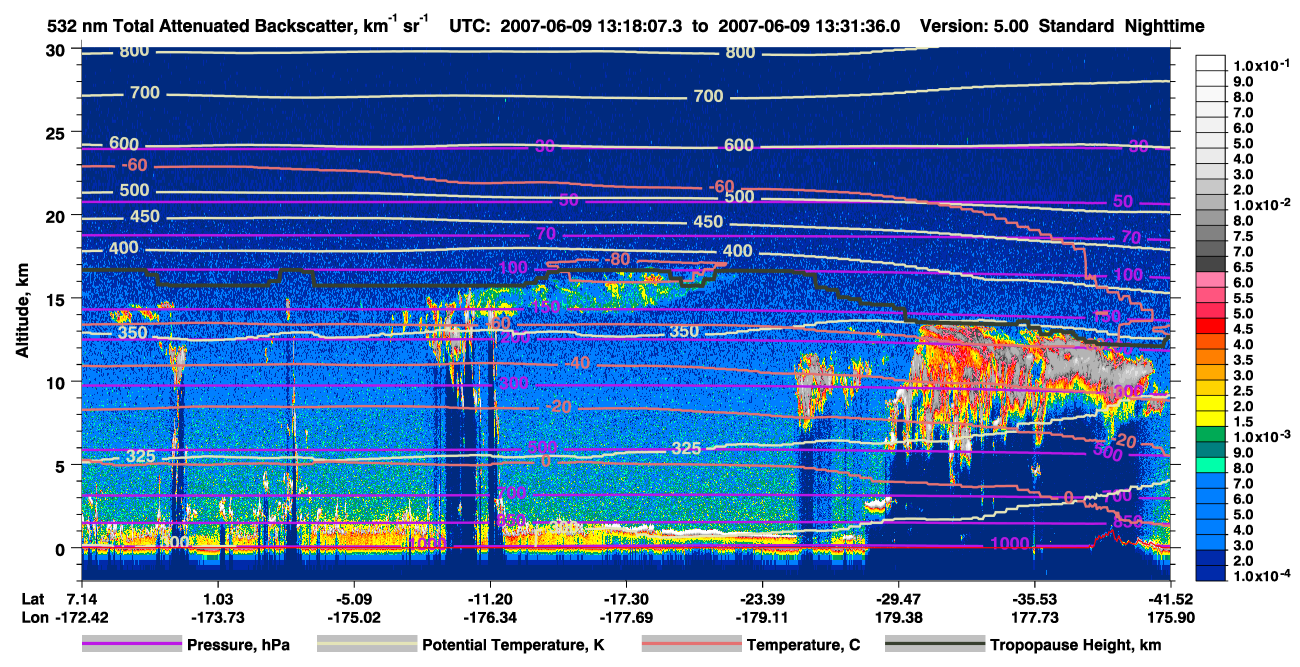Click latitude value -35.53
The image size is (1300, 667).
[1034, 598]
